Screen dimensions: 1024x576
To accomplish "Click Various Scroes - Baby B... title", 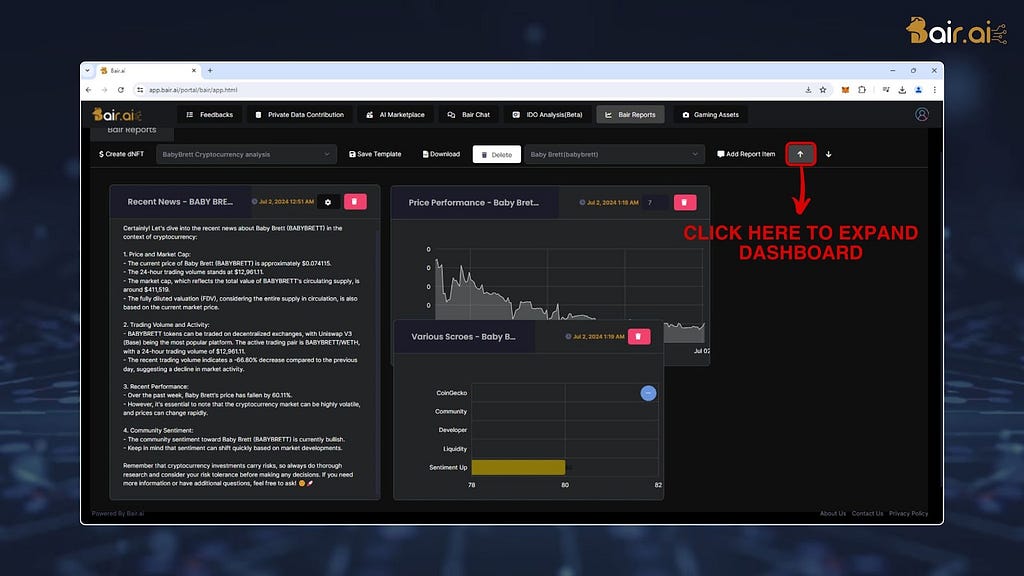I will 463,336.
